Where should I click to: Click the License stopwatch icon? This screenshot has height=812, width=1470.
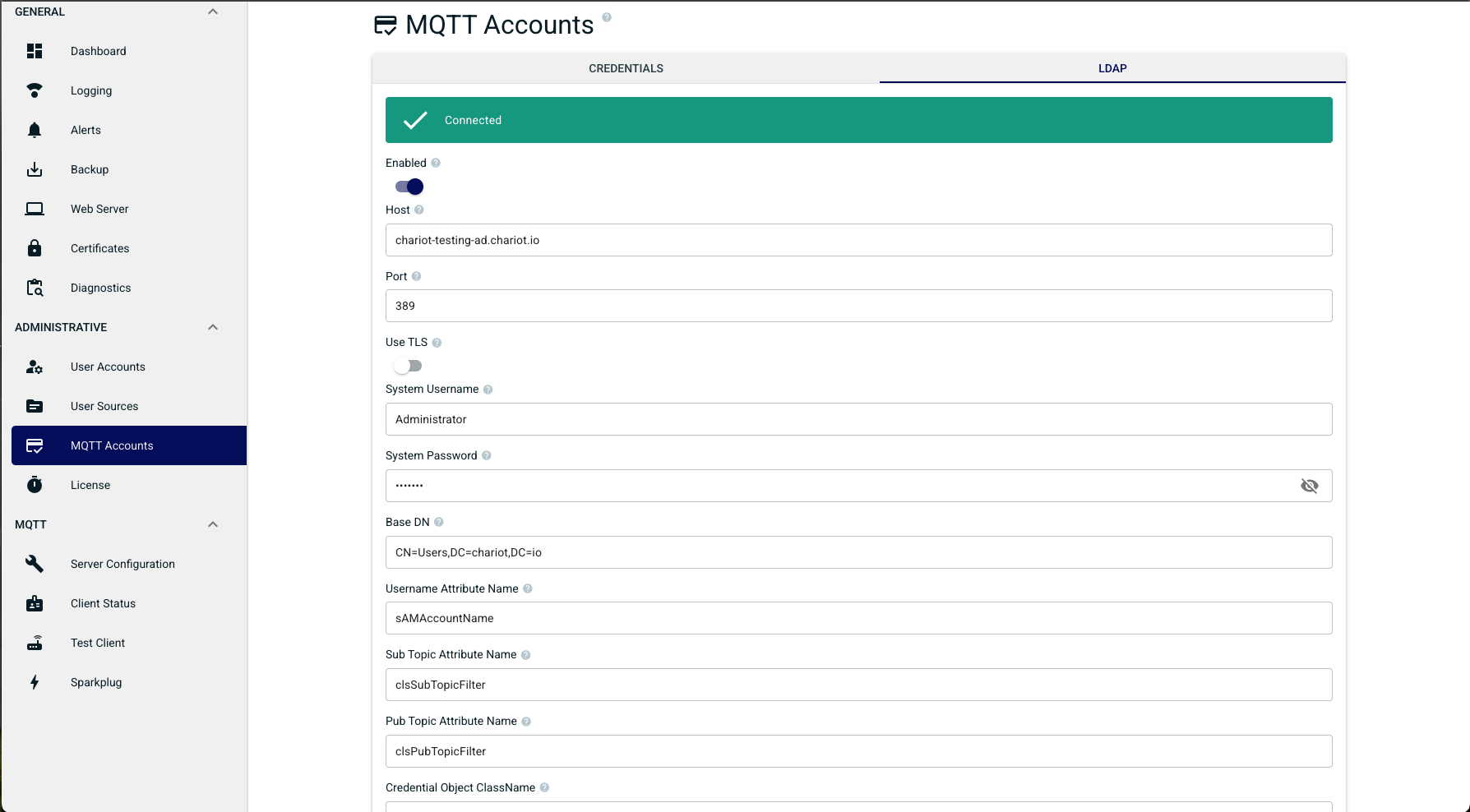tap(35, 485)
